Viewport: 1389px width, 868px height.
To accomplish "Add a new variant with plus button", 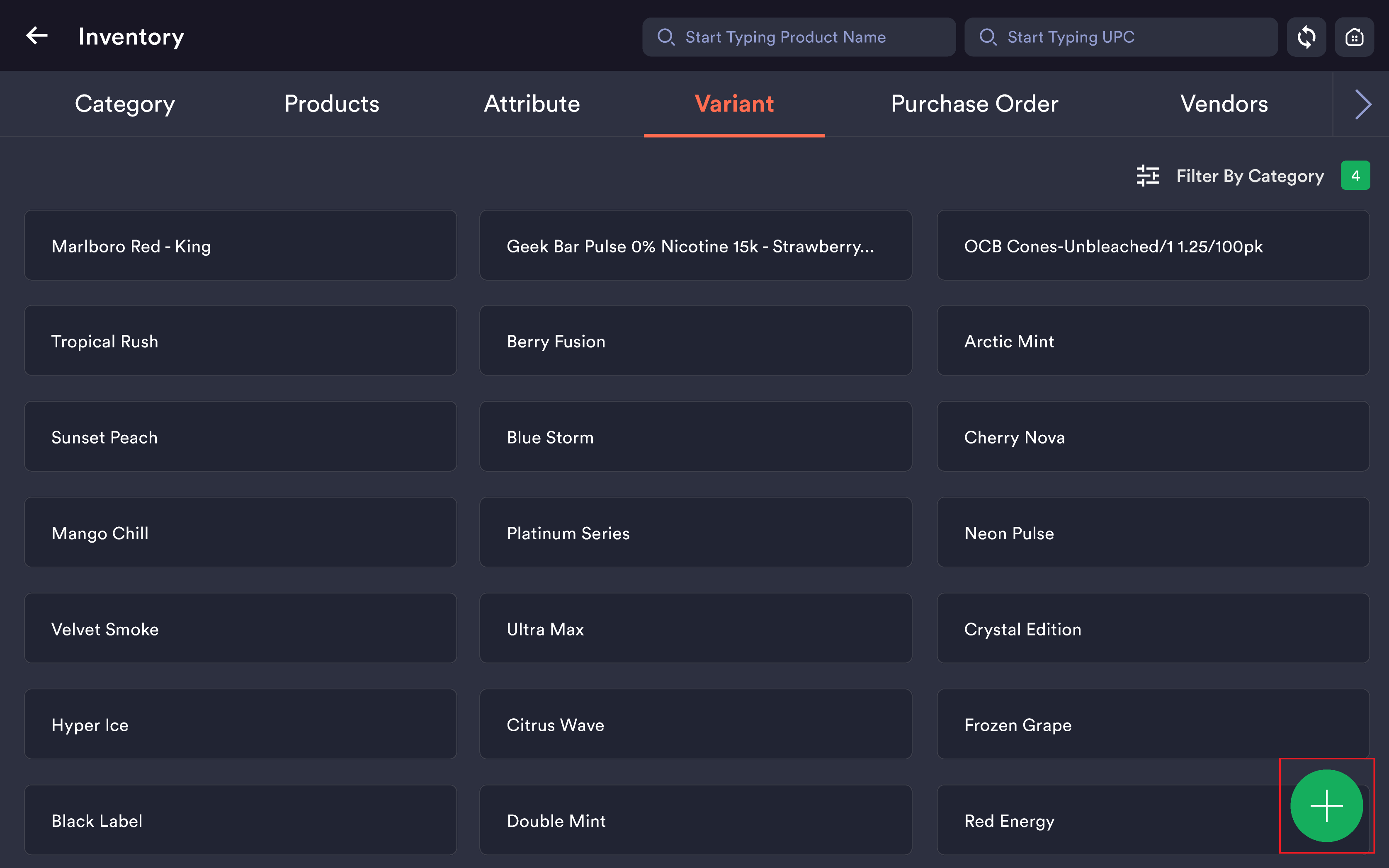I will click(x=1326, y=805).
